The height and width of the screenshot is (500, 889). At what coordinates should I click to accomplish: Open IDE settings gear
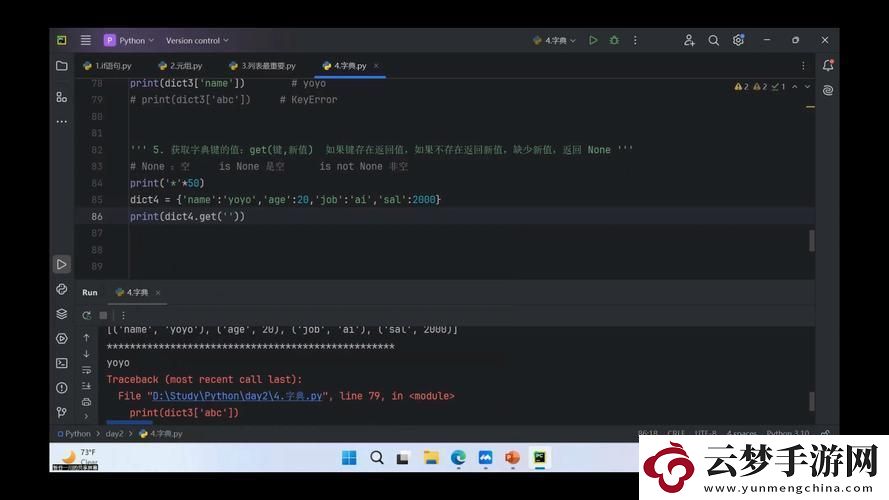[x=738, y=40]
